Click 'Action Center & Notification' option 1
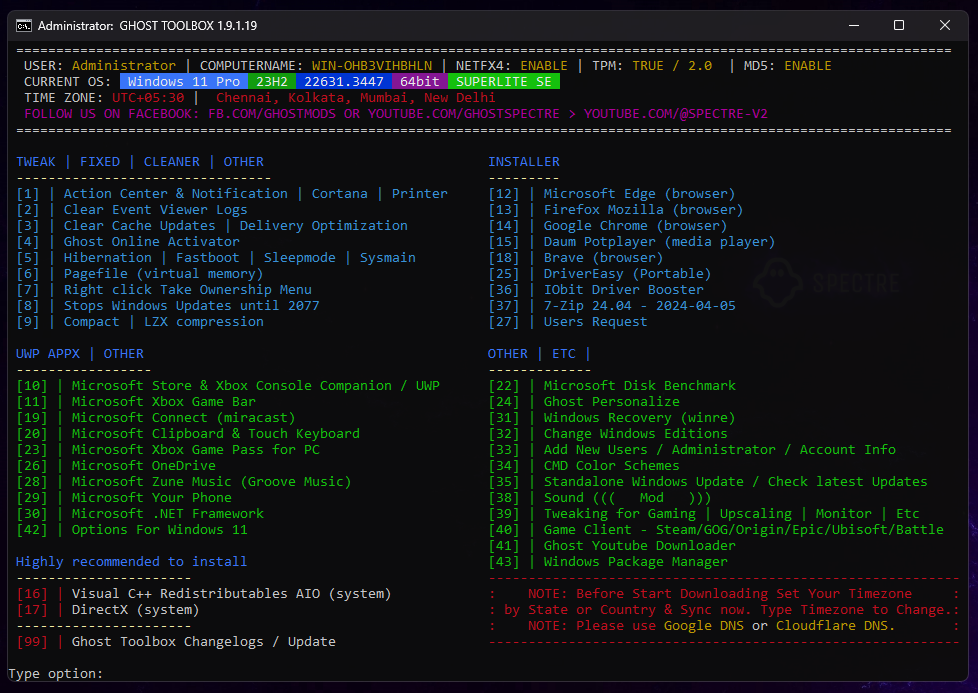Viewport: 978px width, 693px height. click(x=176, y=193)
